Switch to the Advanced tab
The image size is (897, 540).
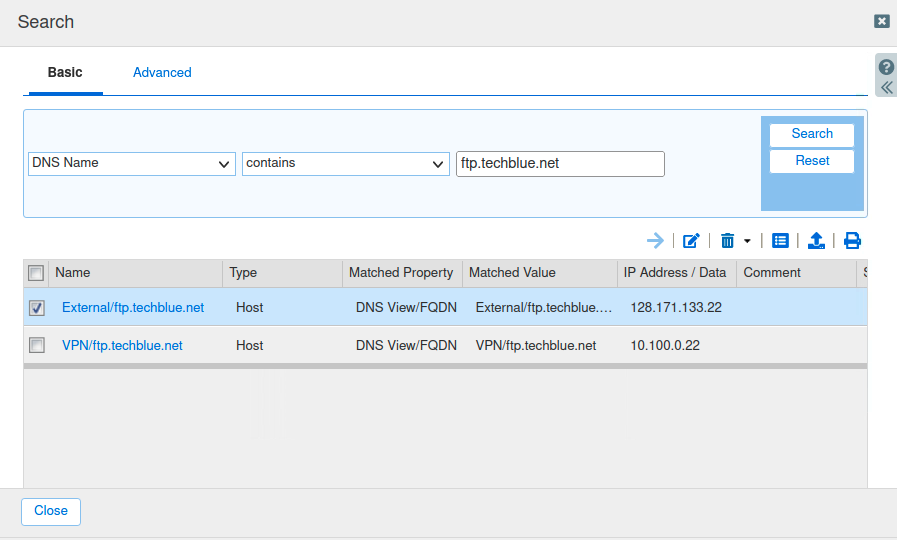(x=162, y=73)
